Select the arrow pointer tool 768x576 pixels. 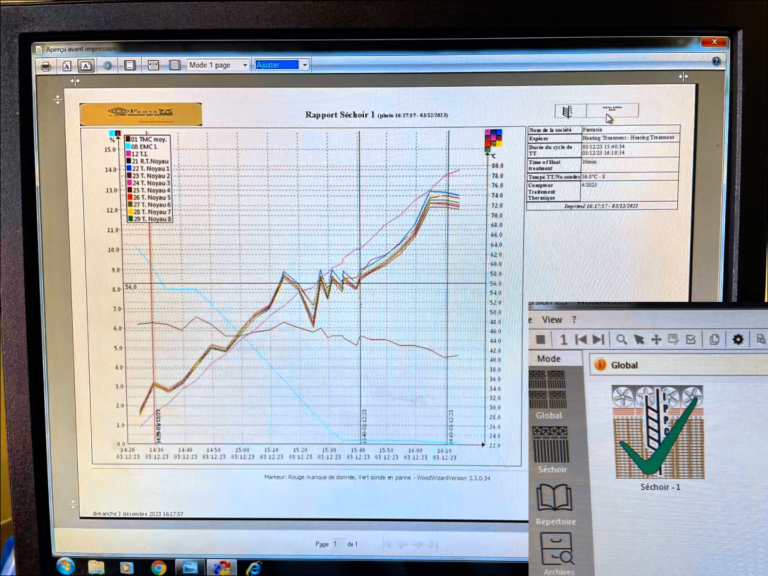pos(638,340)
